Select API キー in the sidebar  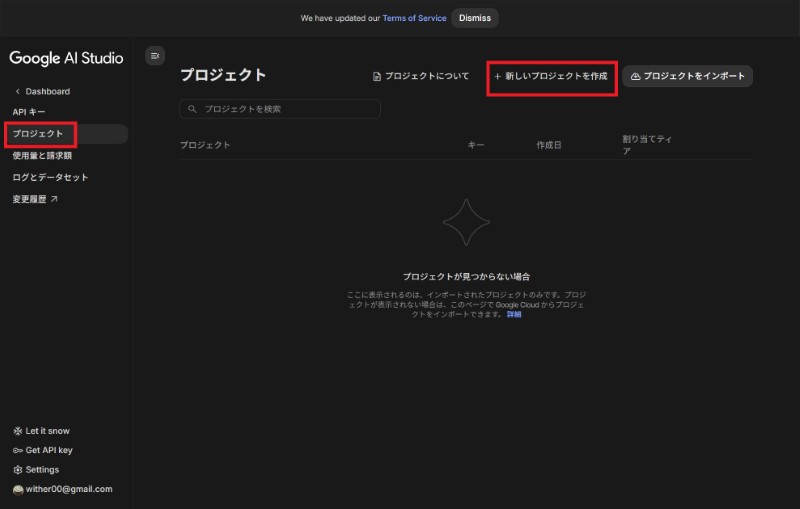pyautogui.click(x=29, y=111)
